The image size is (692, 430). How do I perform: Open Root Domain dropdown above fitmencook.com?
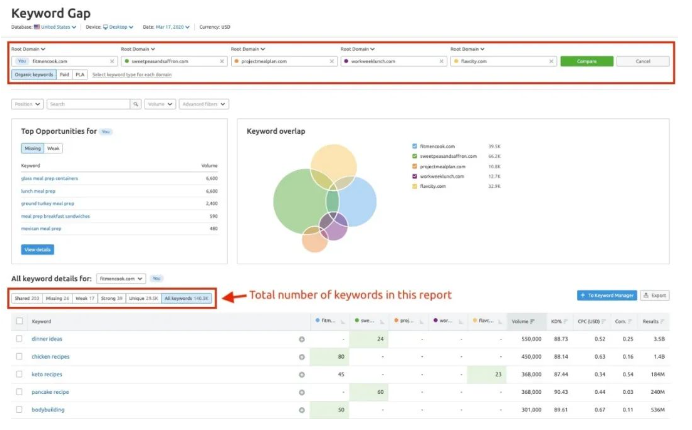click(28, 49)
